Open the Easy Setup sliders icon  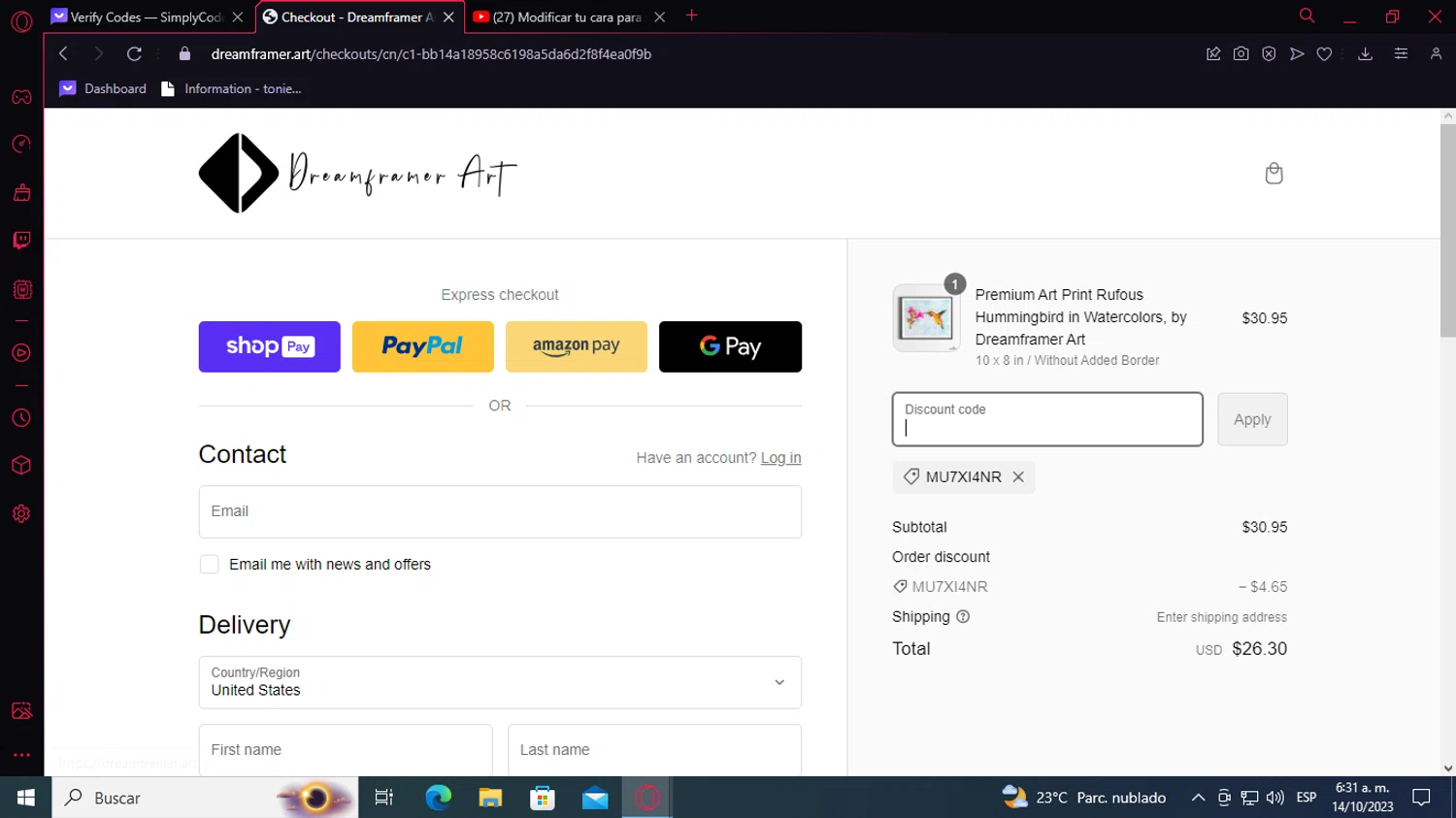click(1401, 54)
